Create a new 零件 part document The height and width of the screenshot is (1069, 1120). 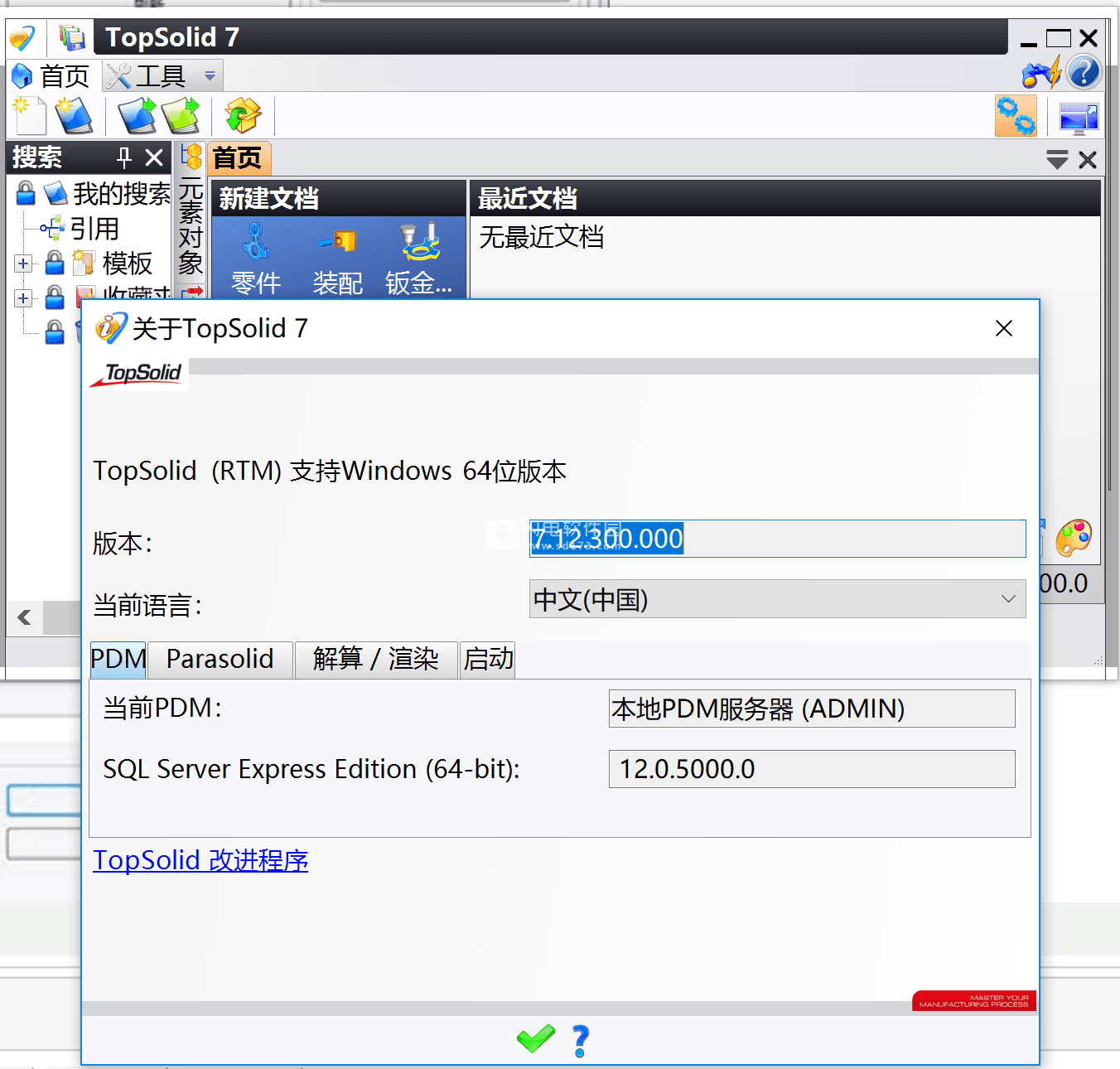tap(256, 260)
